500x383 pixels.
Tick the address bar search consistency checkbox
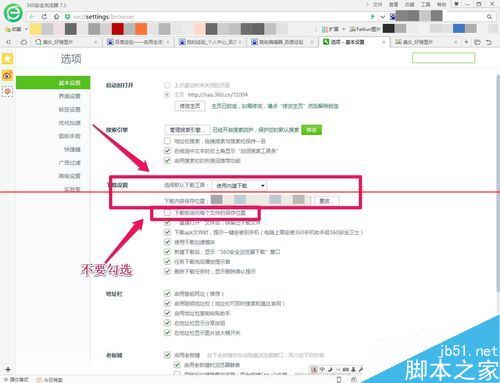point(167,141)
